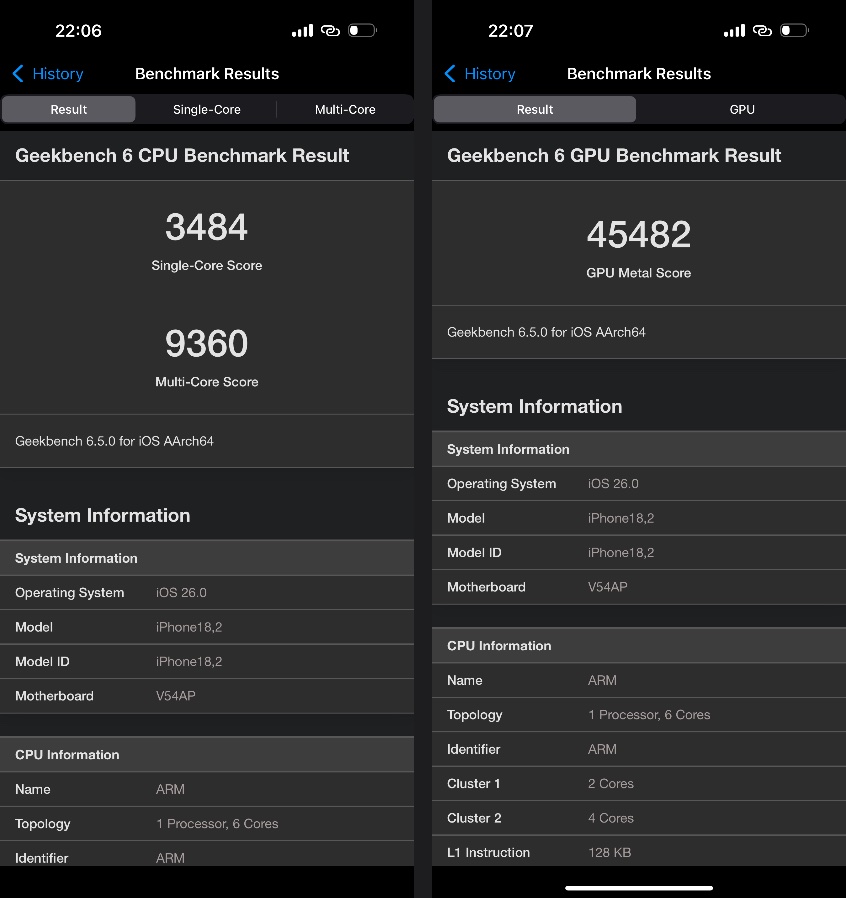
Task: Tap the back chevron on the CPU results screen
Action: click(x=18, y=74)
